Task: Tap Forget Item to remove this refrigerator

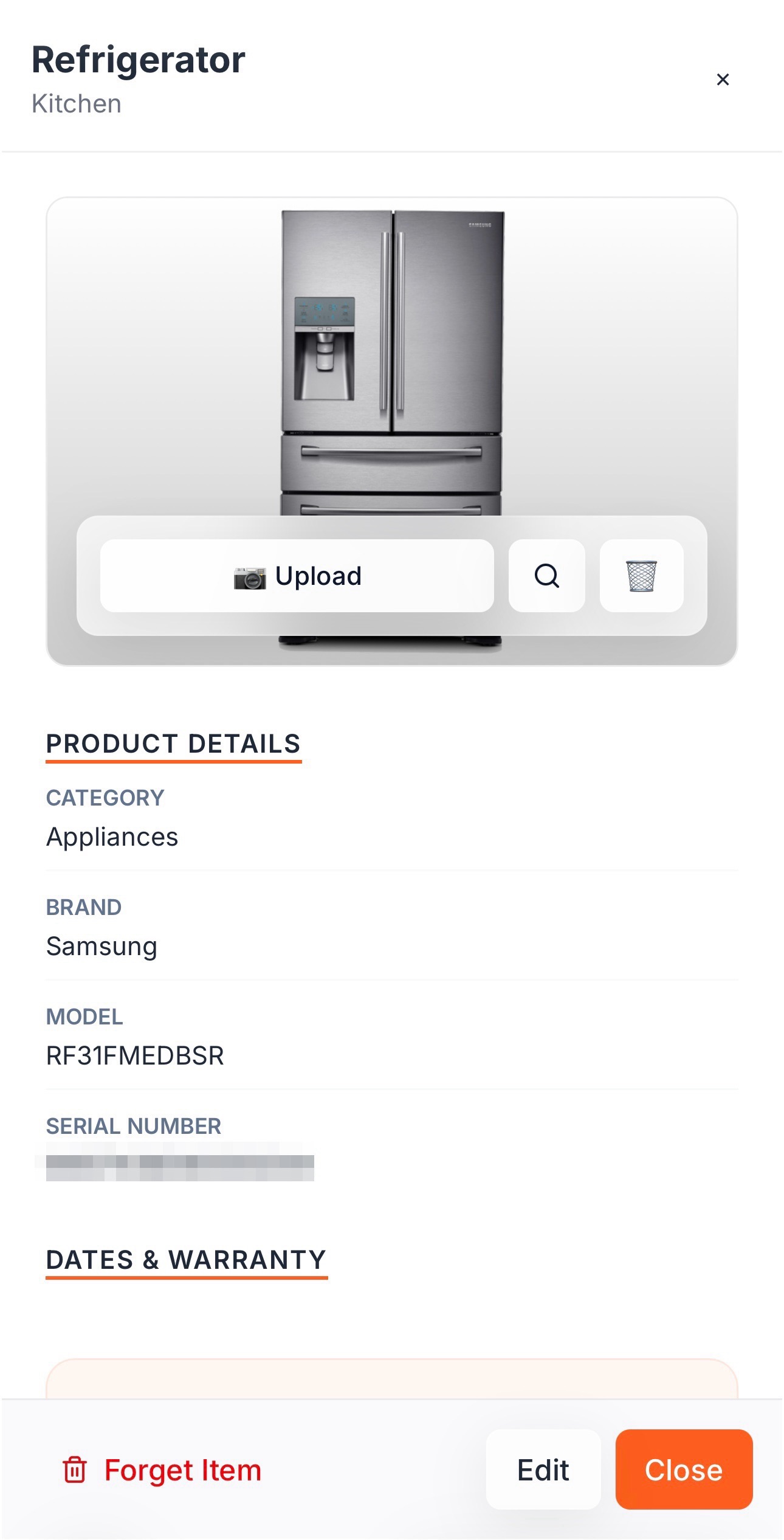Action: pyautogui.click(x=181, y=1470)
